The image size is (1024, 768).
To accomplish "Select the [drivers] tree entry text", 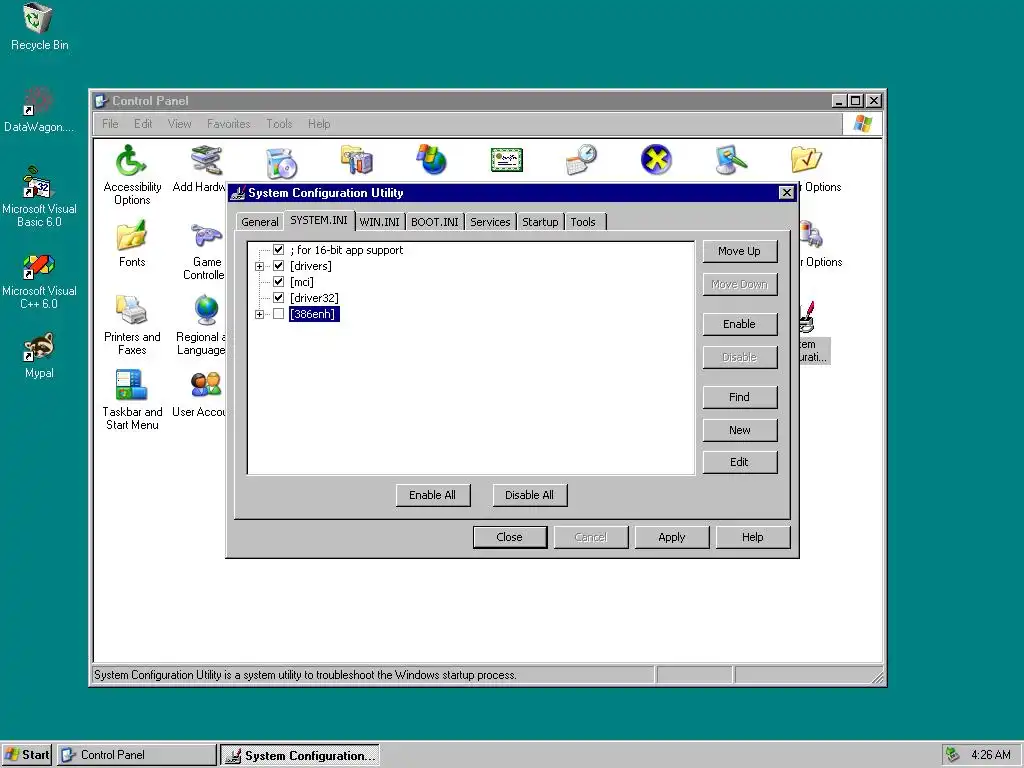I will (x=311, y=266).
